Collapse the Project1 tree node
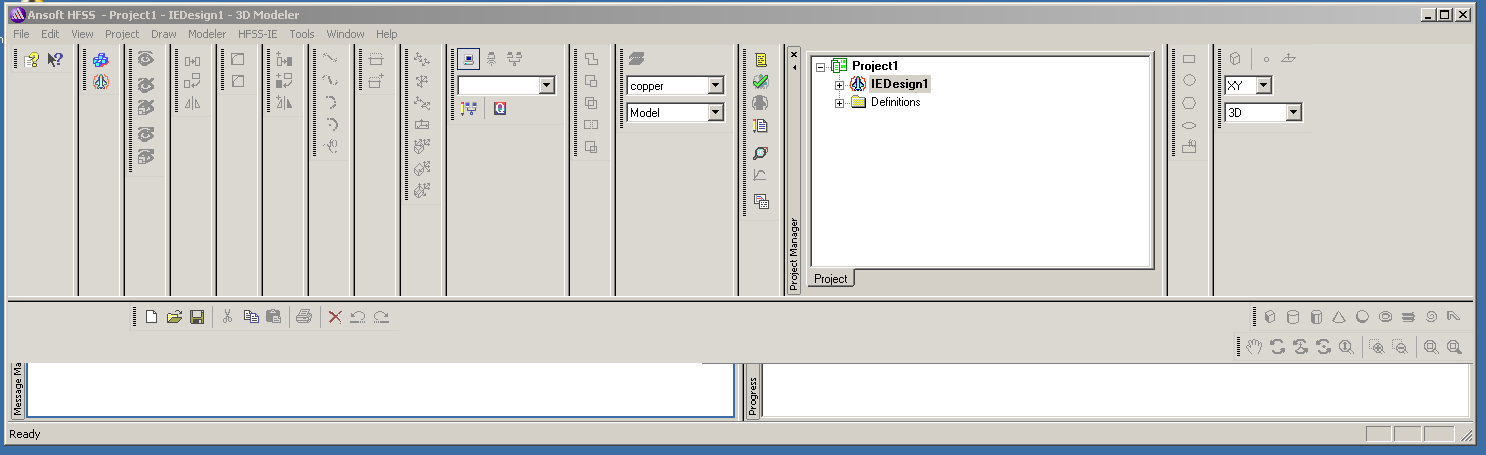 point(821,66)
